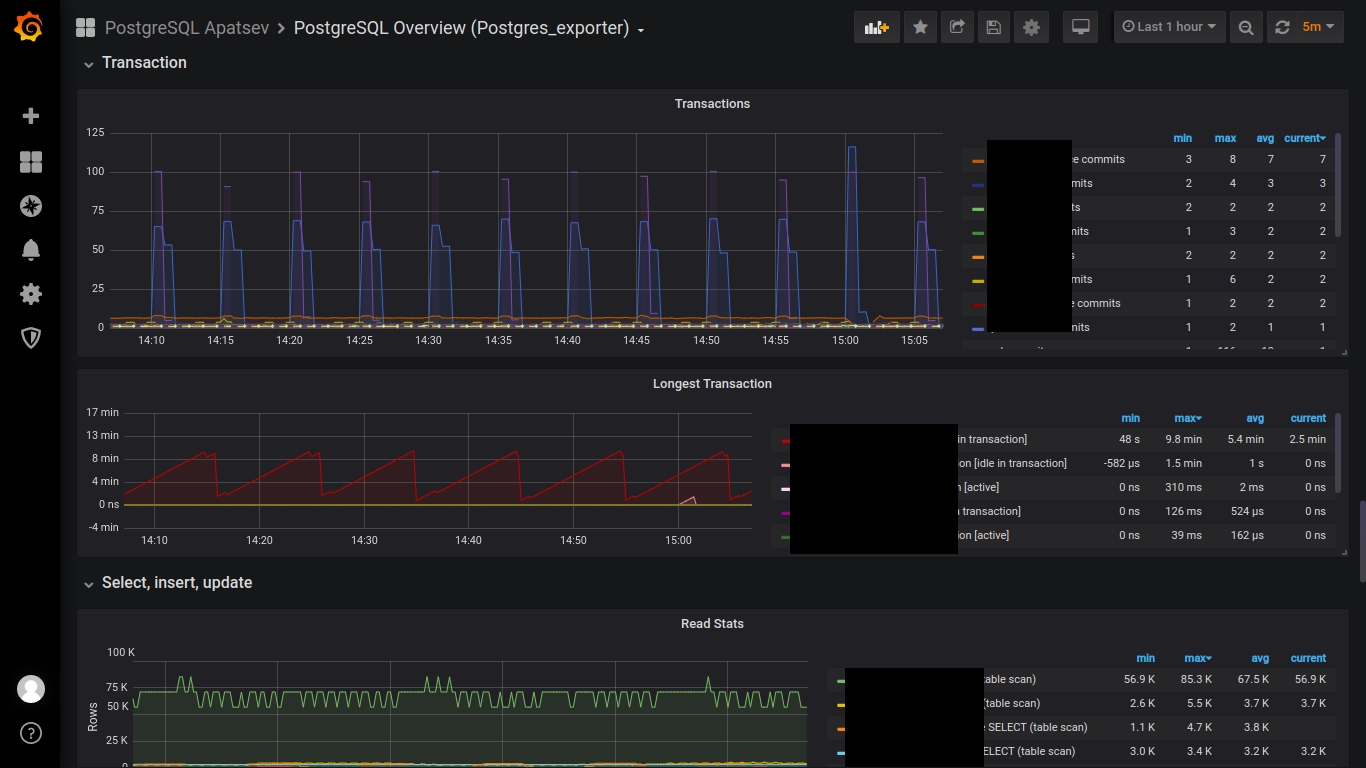Open the 5m refresh interval dropdown
This screenshot has height=768, width=1366.
pyautogui.click(x=1318, y=27)
